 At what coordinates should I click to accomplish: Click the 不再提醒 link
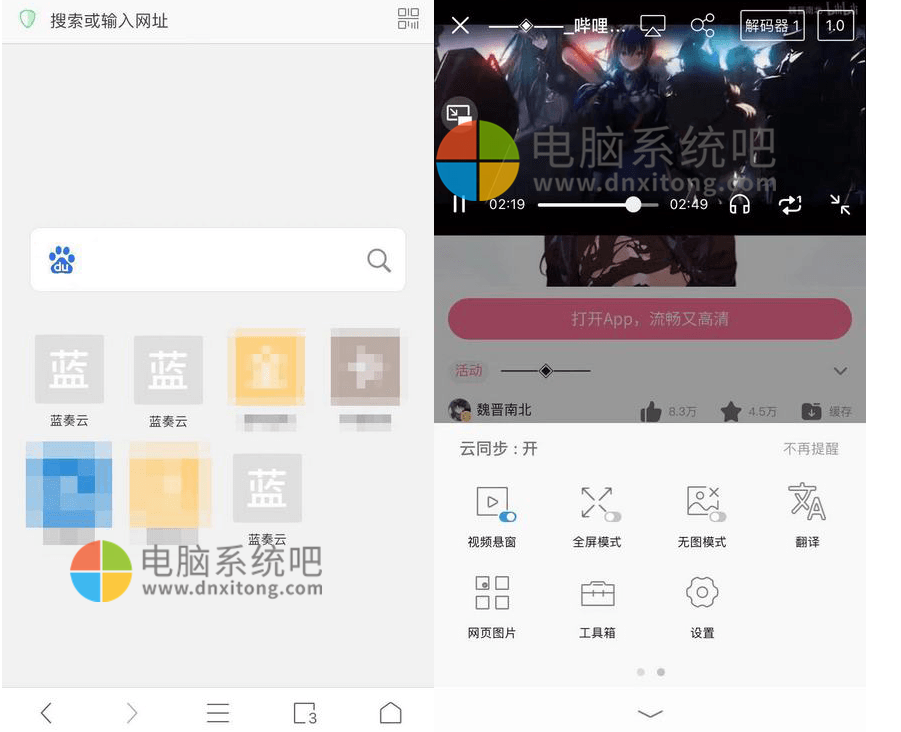click(x=811, y=449)
